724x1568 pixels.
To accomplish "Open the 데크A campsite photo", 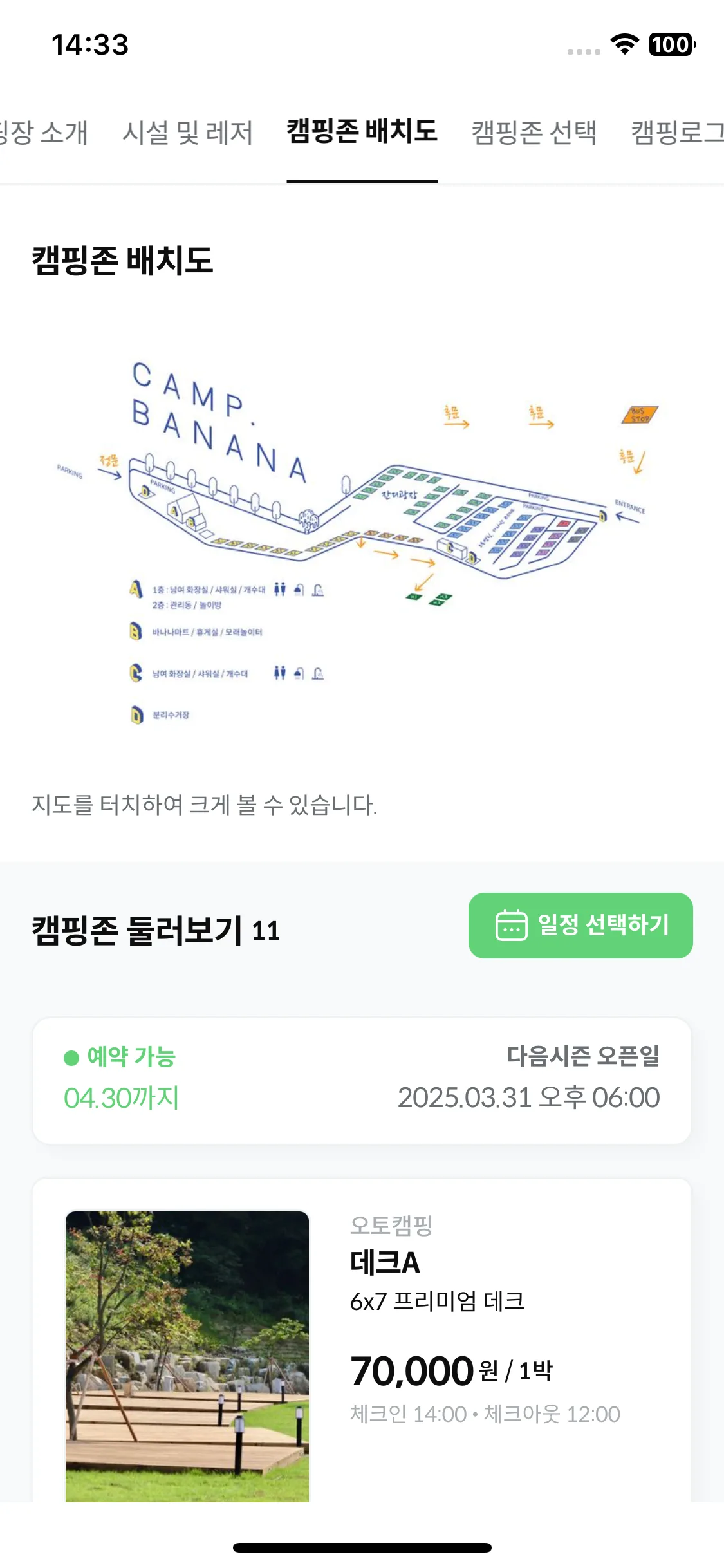I will 187,1356.
